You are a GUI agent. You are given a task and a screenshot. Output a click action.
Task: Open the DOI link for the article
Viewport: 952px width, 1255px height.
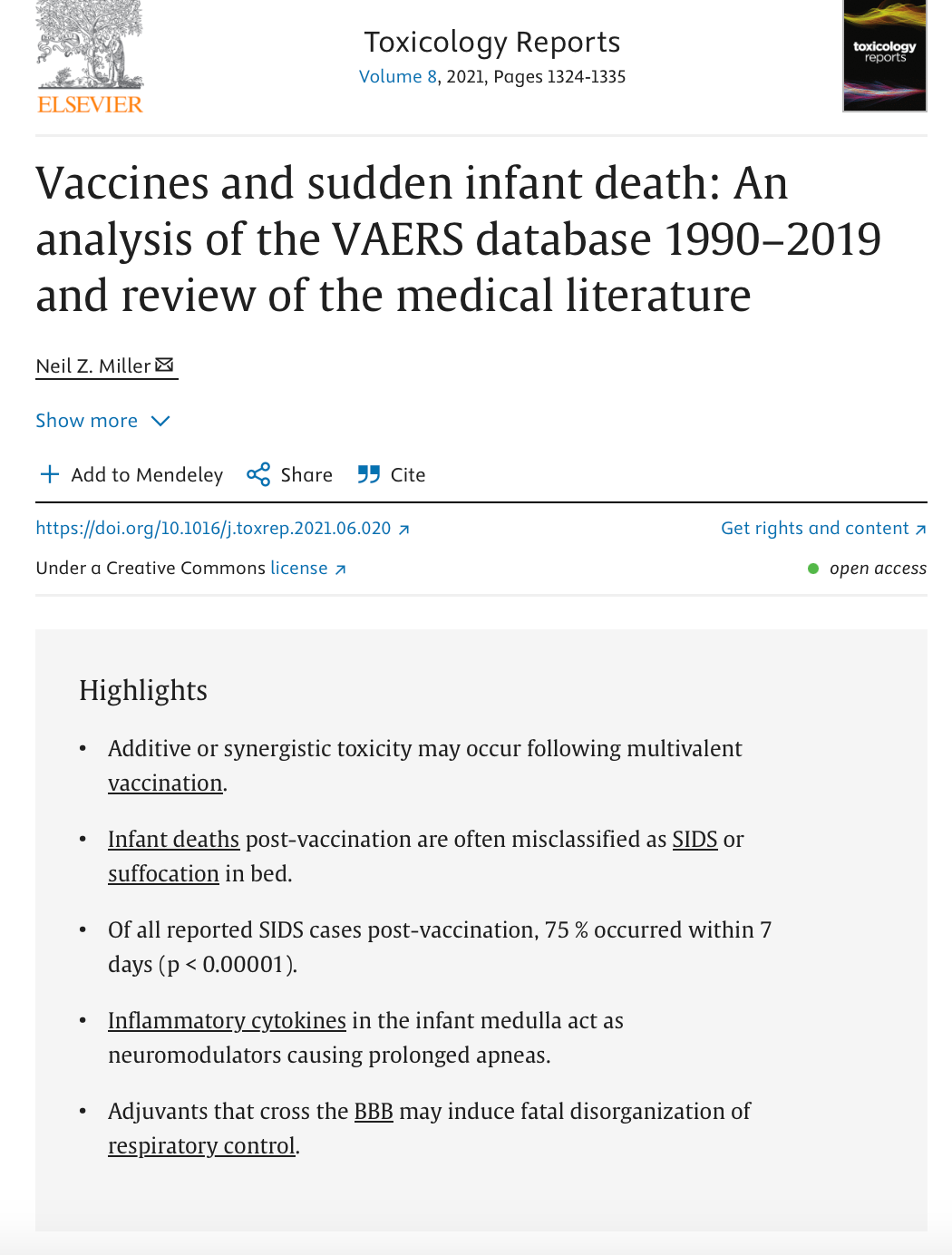point(213,528)
